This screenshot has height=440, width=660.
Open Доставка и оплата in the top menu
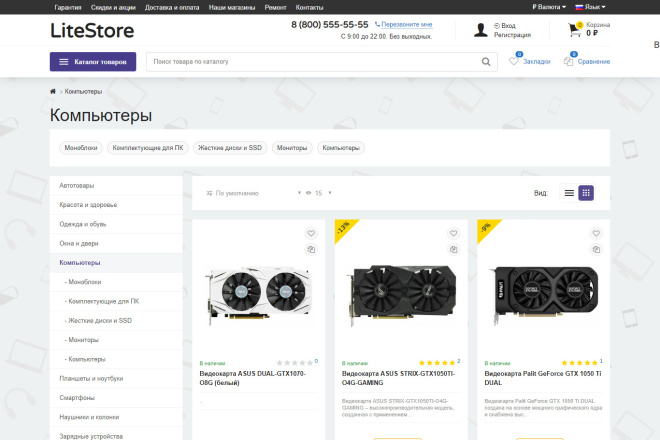pyautogui.click(x=172, y=8)
